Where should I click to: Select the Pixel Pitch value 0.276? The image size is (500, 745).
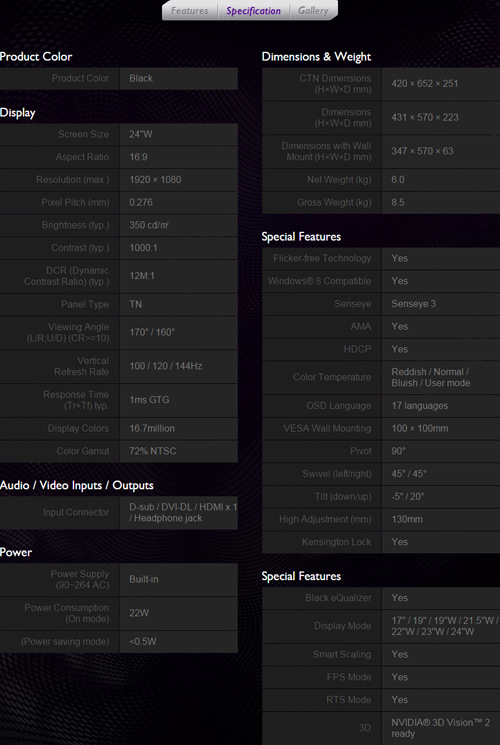coord(141,202)
